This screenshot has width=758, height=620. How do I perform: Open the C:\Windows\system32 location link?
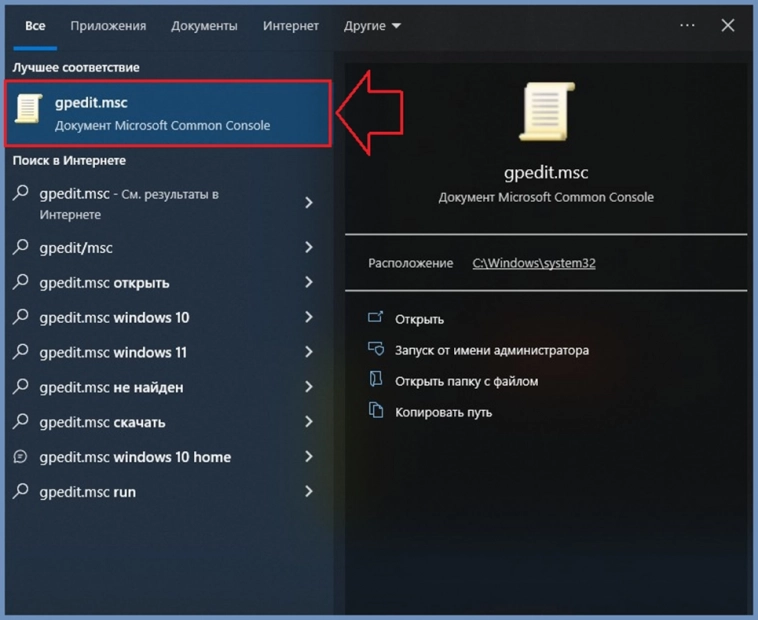tap(534, 263)
